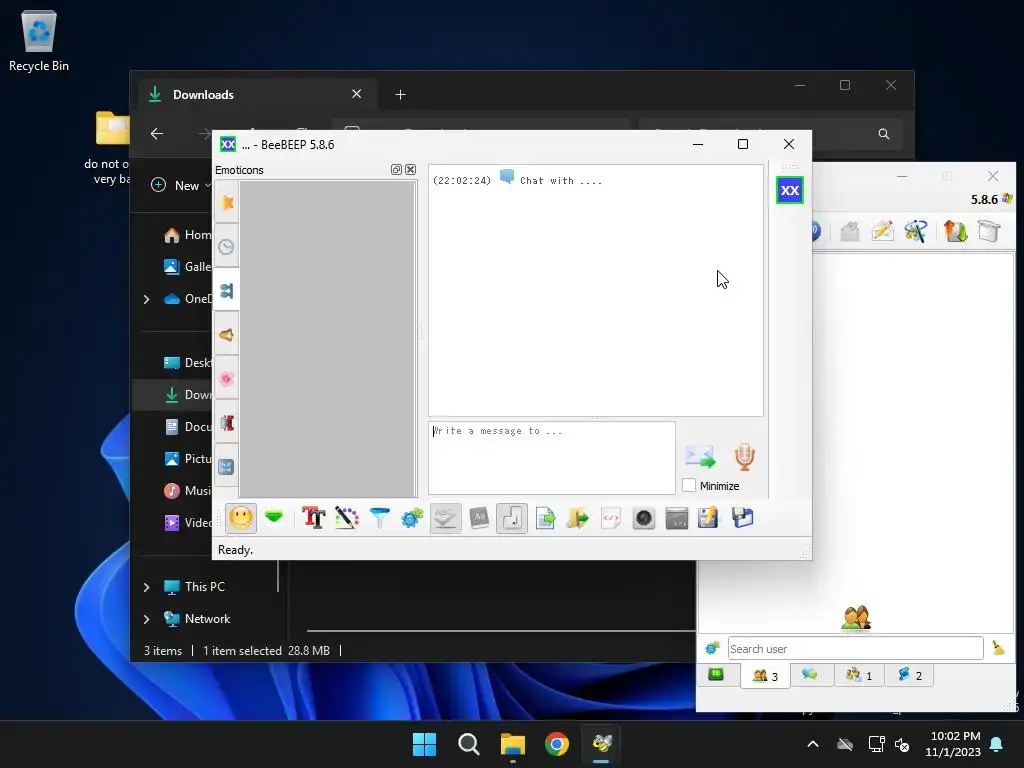Click the broom clear search icon
1024x768 pixels.
pos(998,648)
